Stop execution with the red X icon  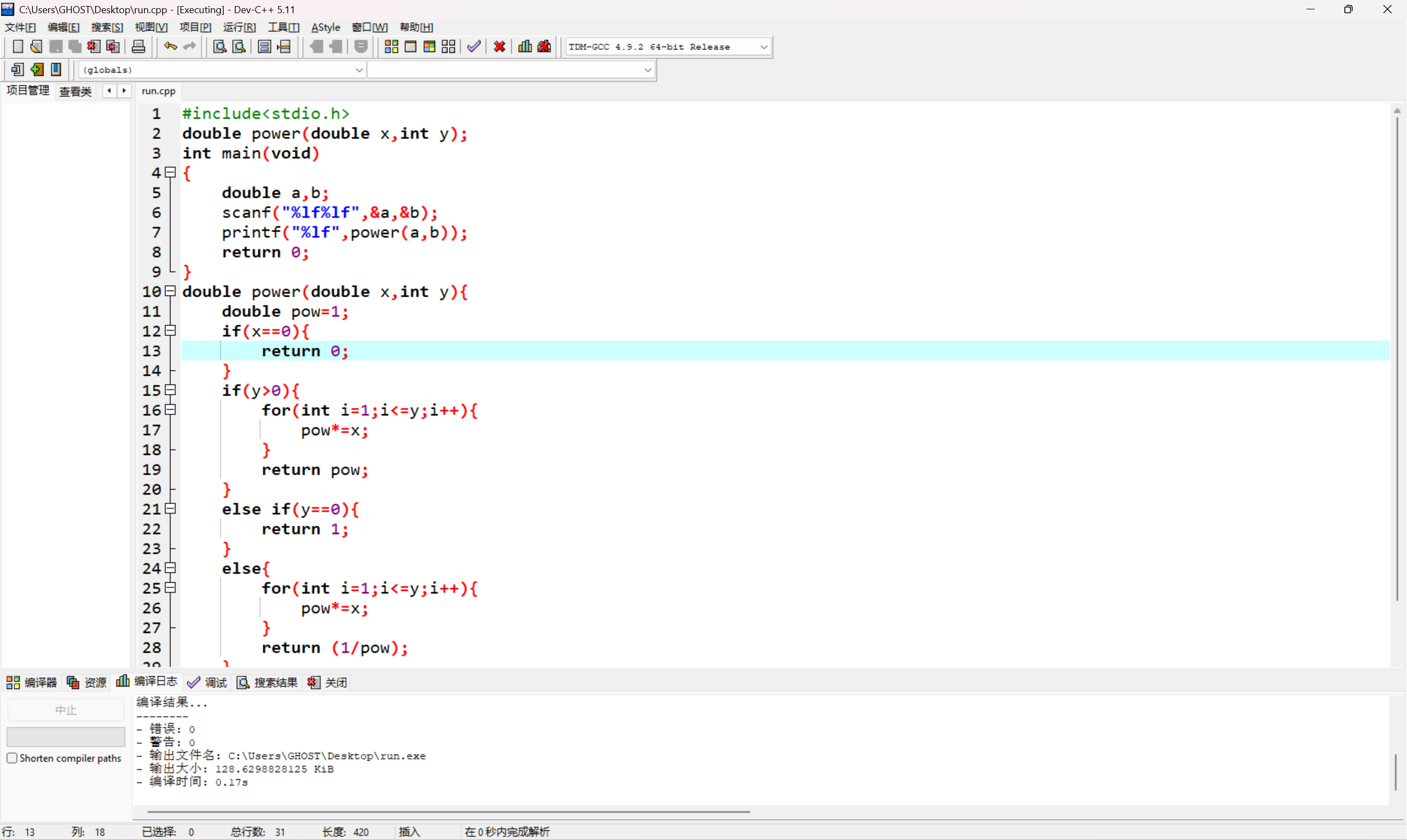point(500,47)
